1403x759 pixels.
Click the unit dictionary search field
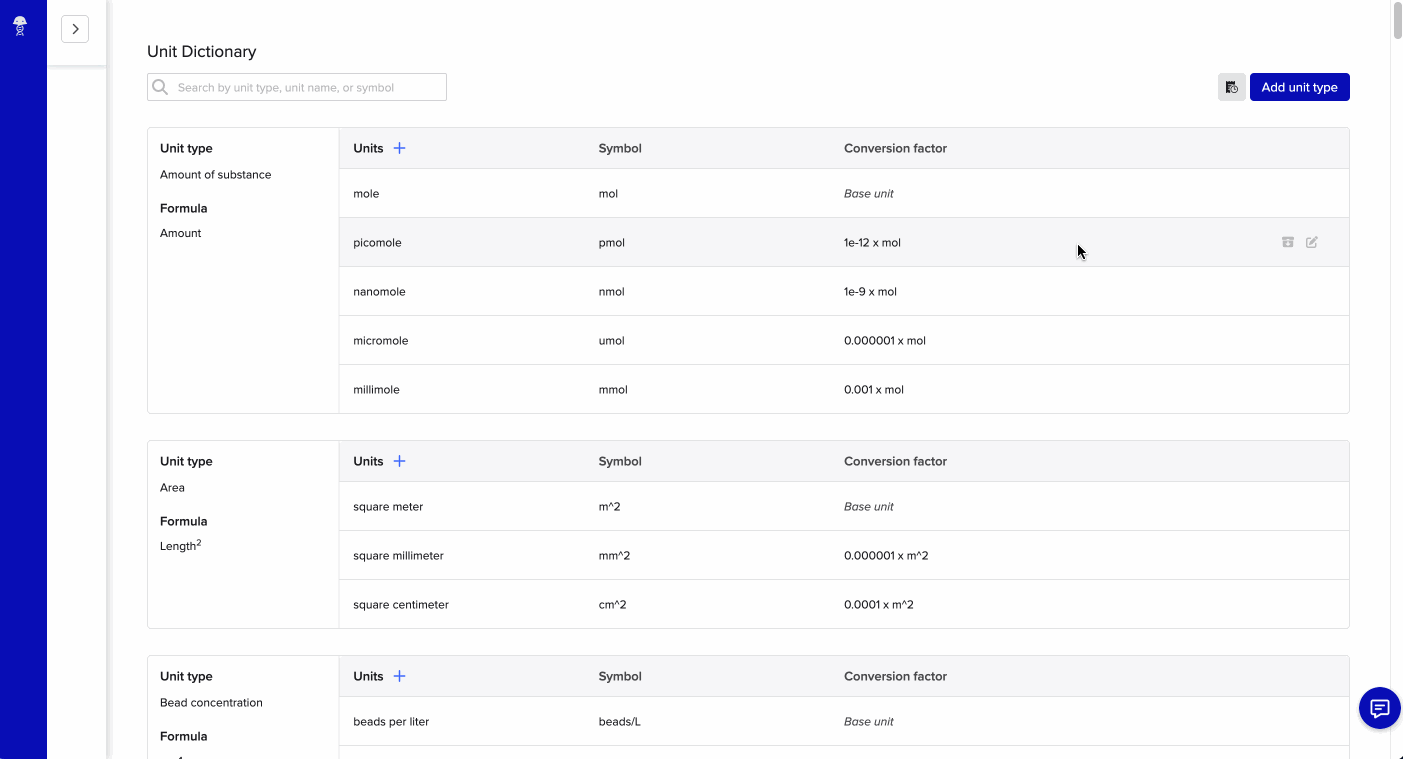(308, 88)
